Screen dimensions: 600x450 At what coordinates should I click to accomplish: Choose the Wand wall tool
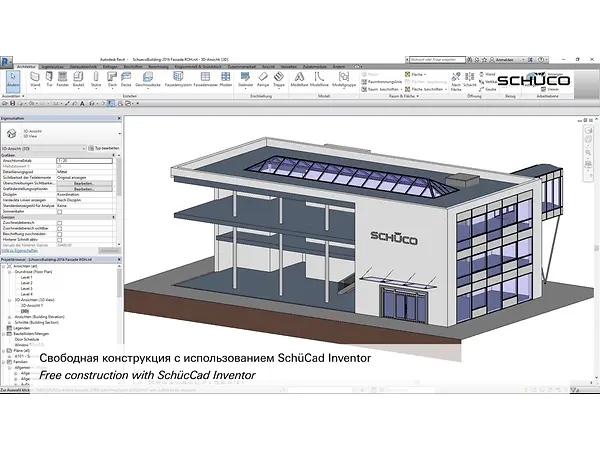(x=35, y=79)
